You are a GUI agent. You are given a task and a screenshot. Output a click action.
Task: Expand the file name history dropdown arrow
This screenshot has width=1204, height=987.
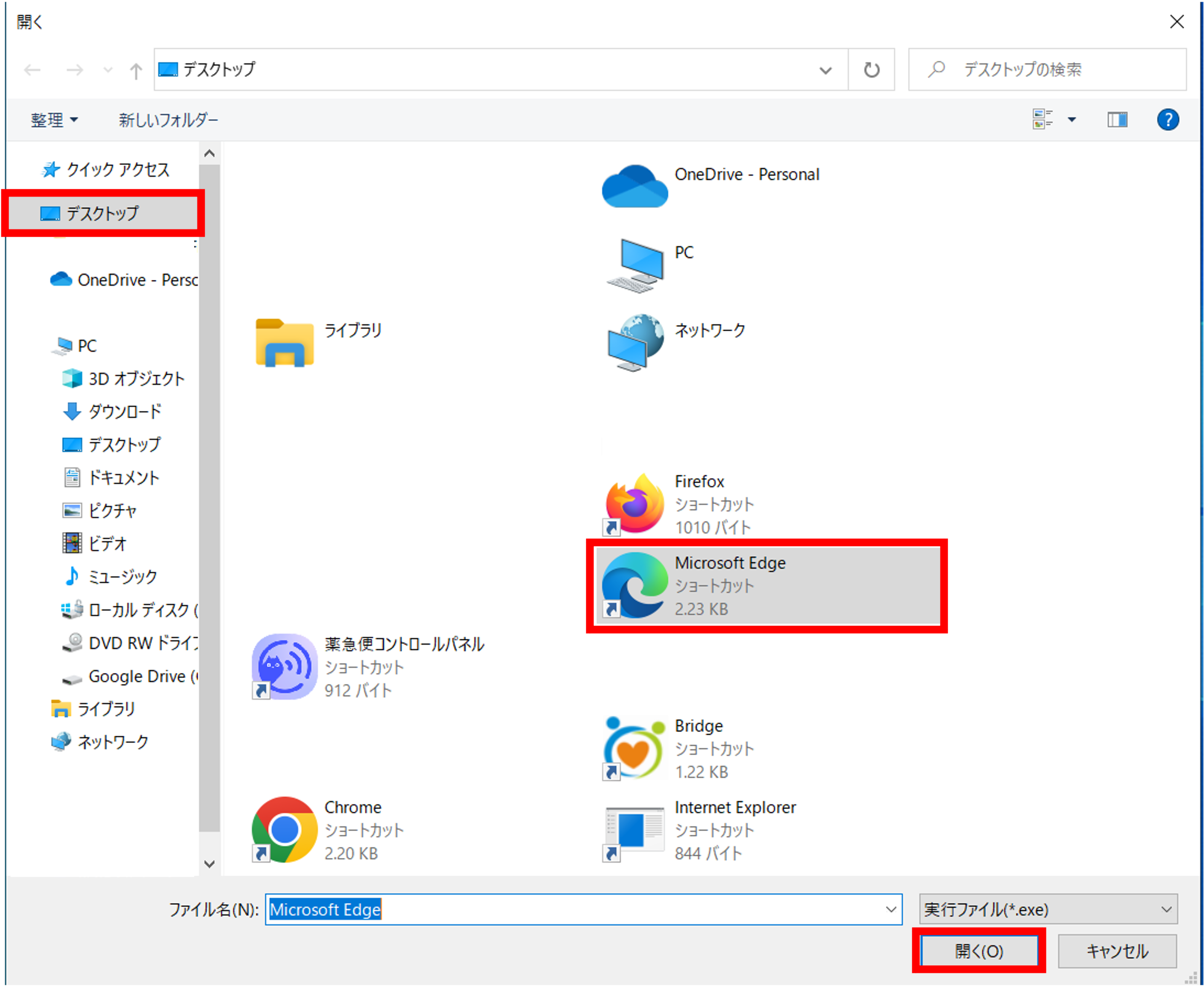[891, 909]
